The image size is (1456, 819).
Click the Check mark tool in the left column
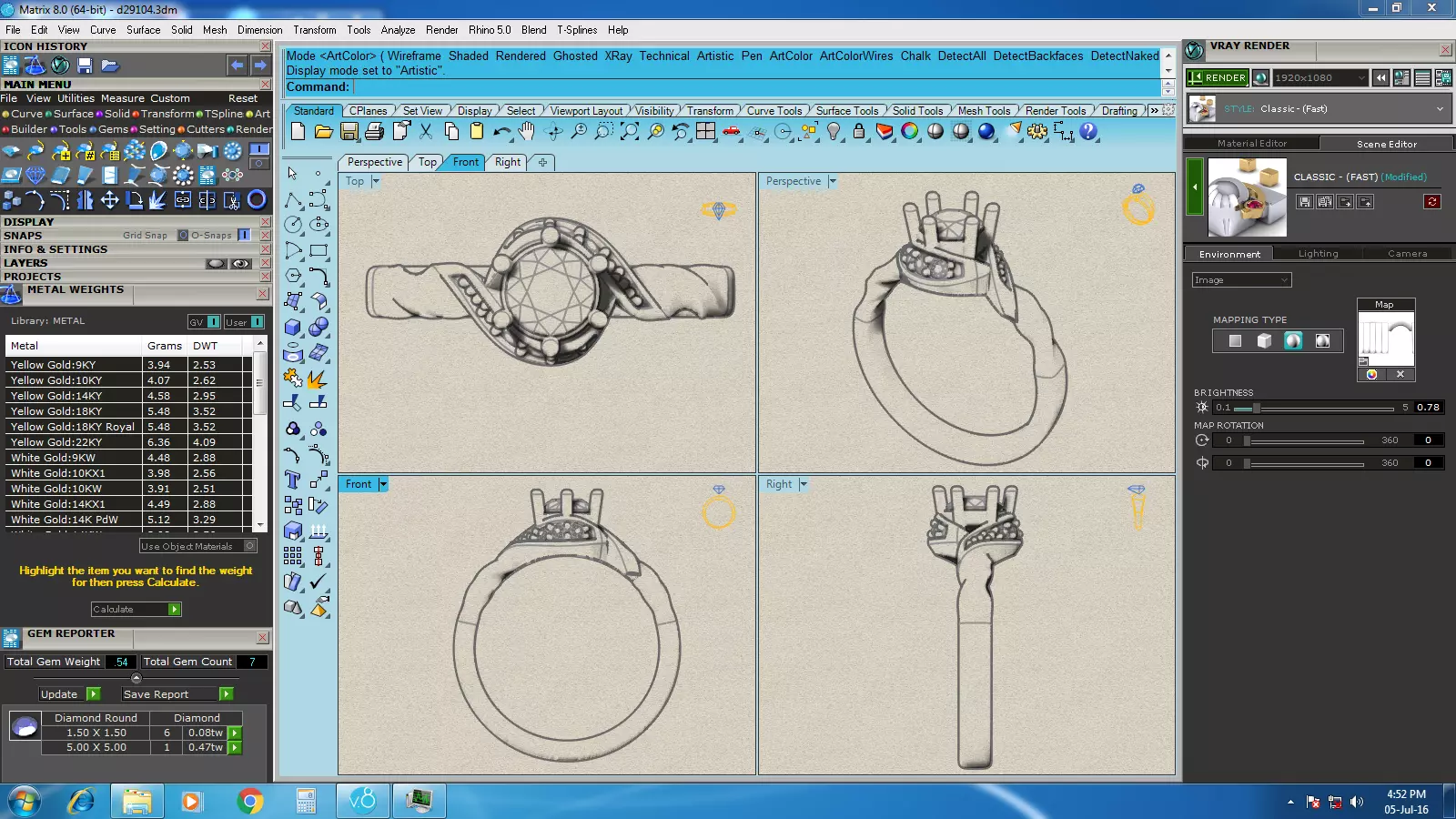point(318,581)
